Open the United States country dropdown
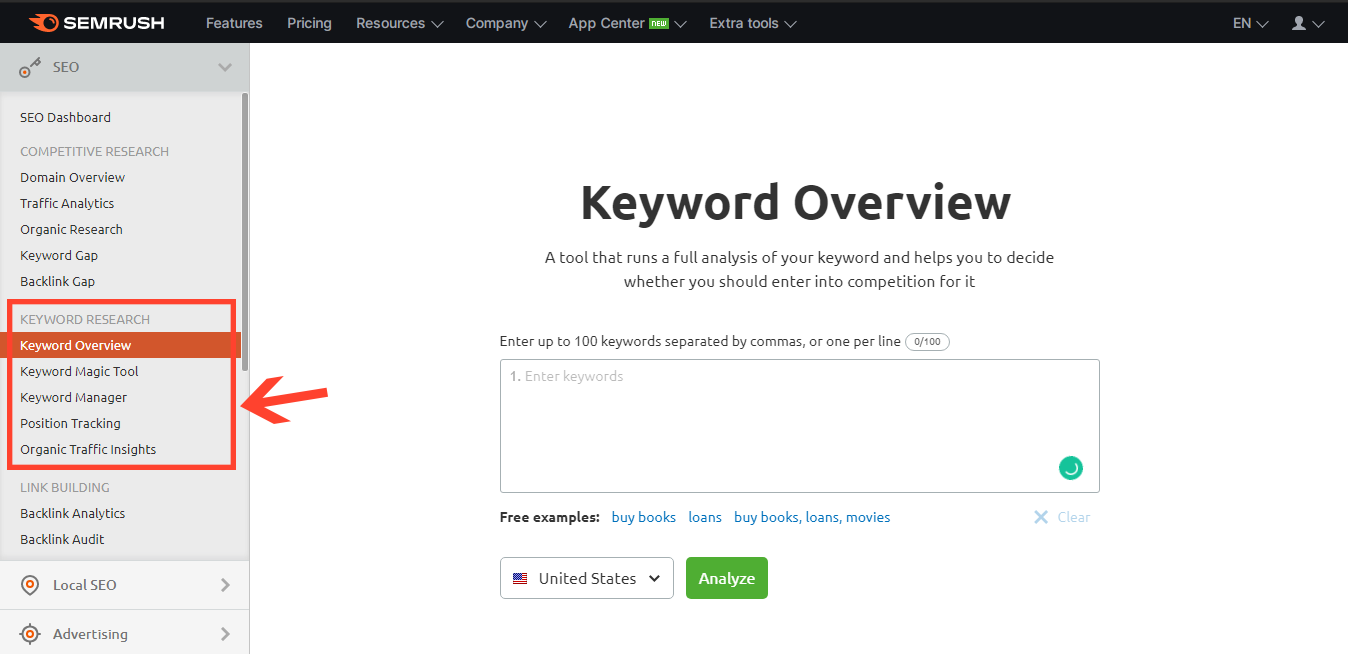 click(587, 578)
